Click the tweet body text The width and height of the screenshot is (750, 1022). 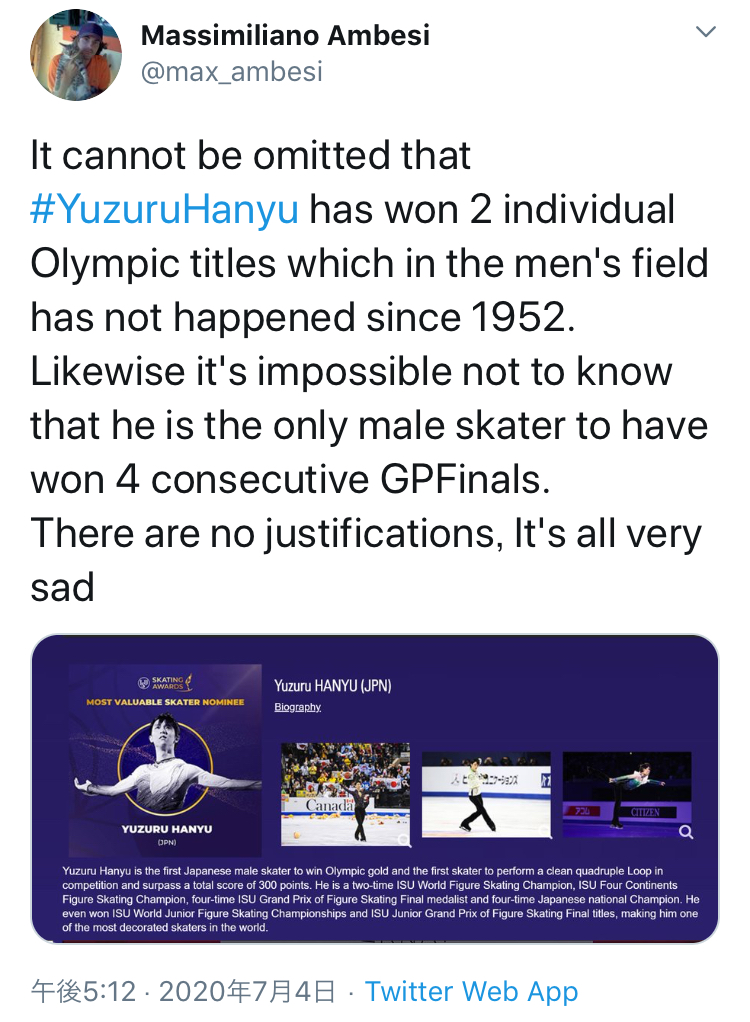[x=370, y=370]
